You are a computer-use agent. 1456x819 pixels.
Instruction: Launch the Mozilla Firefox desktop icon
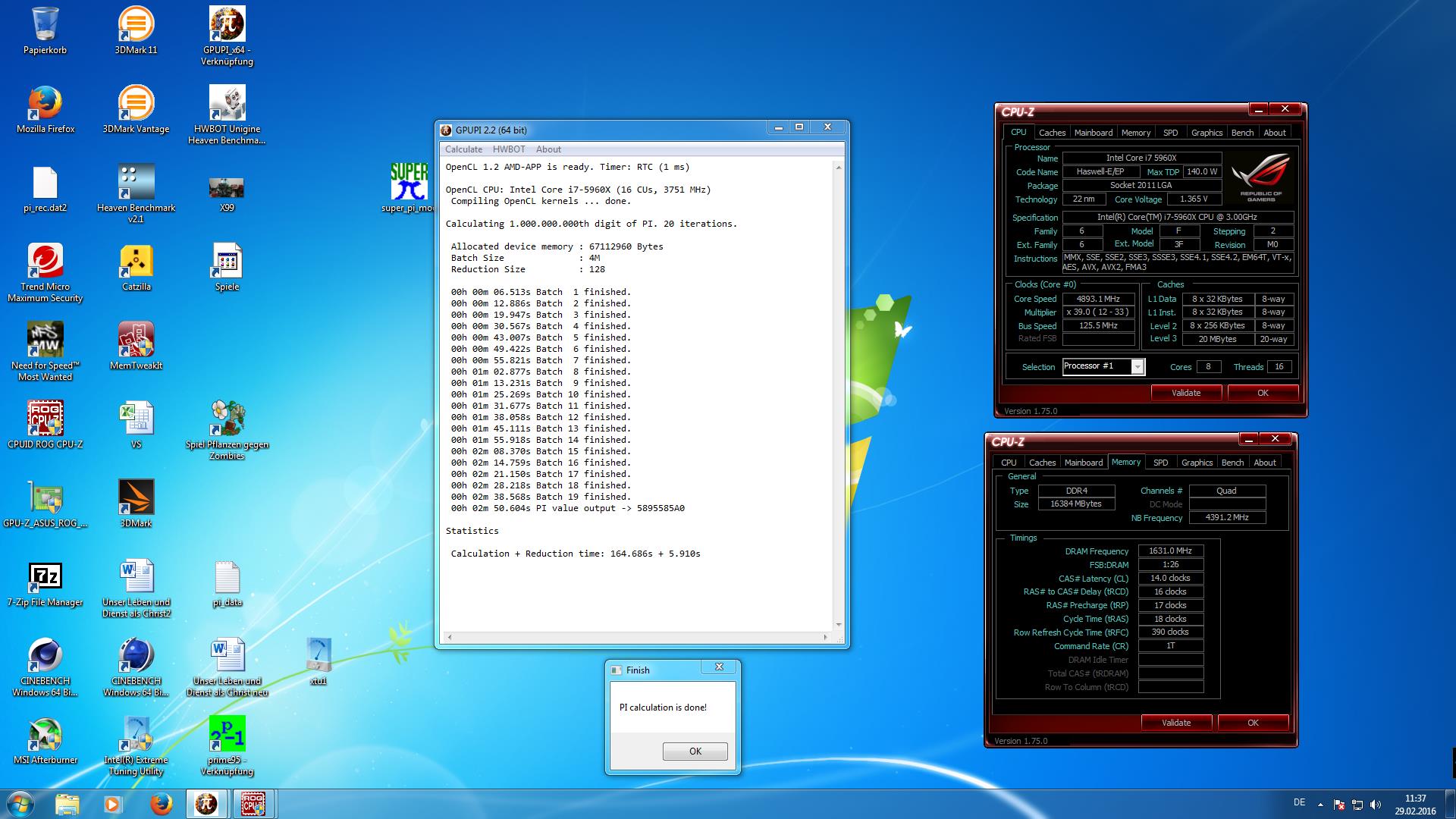tap(45, 109)
